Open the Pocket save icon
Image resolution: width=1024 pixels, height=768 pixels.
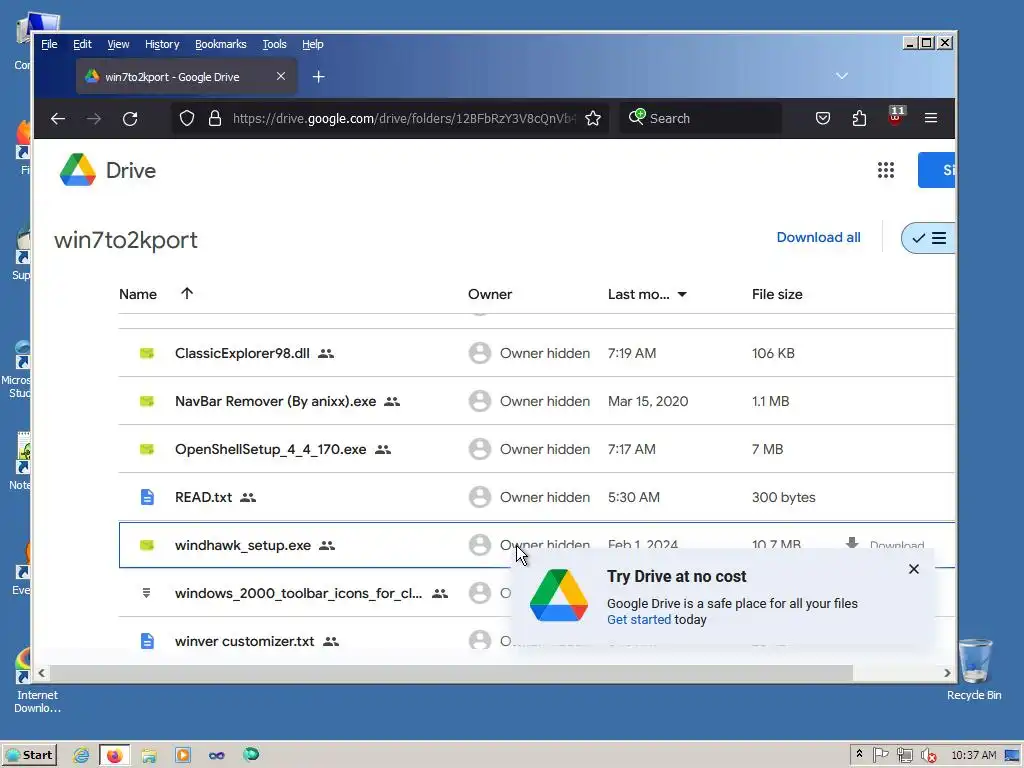(x=823, y=118)
